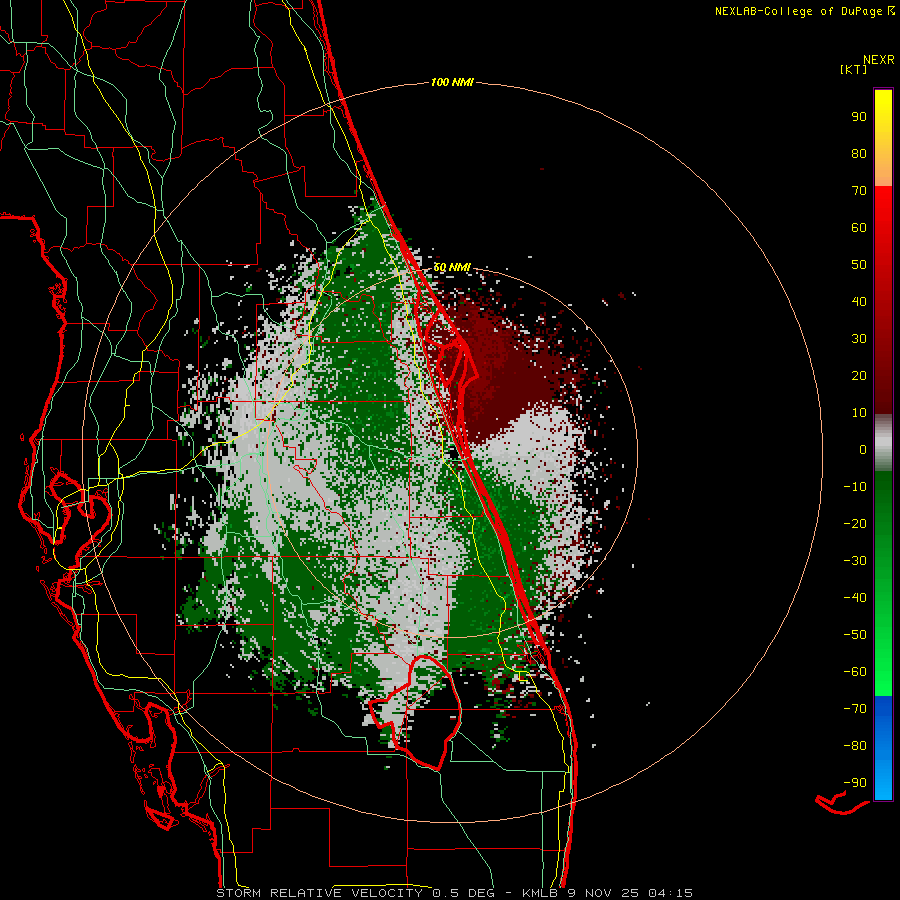Screen dimensions: 900x900
Task: Click the positive 60 scale value
Action: [859, 227]
